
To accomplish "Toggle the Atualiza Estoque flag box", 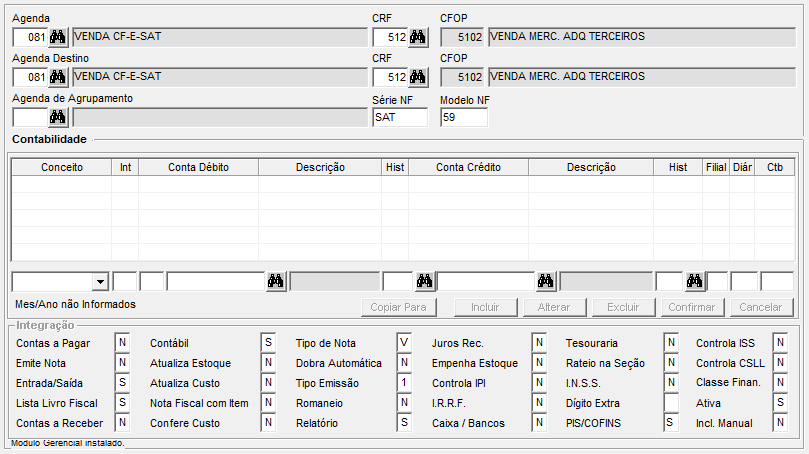I will point(268,363).
